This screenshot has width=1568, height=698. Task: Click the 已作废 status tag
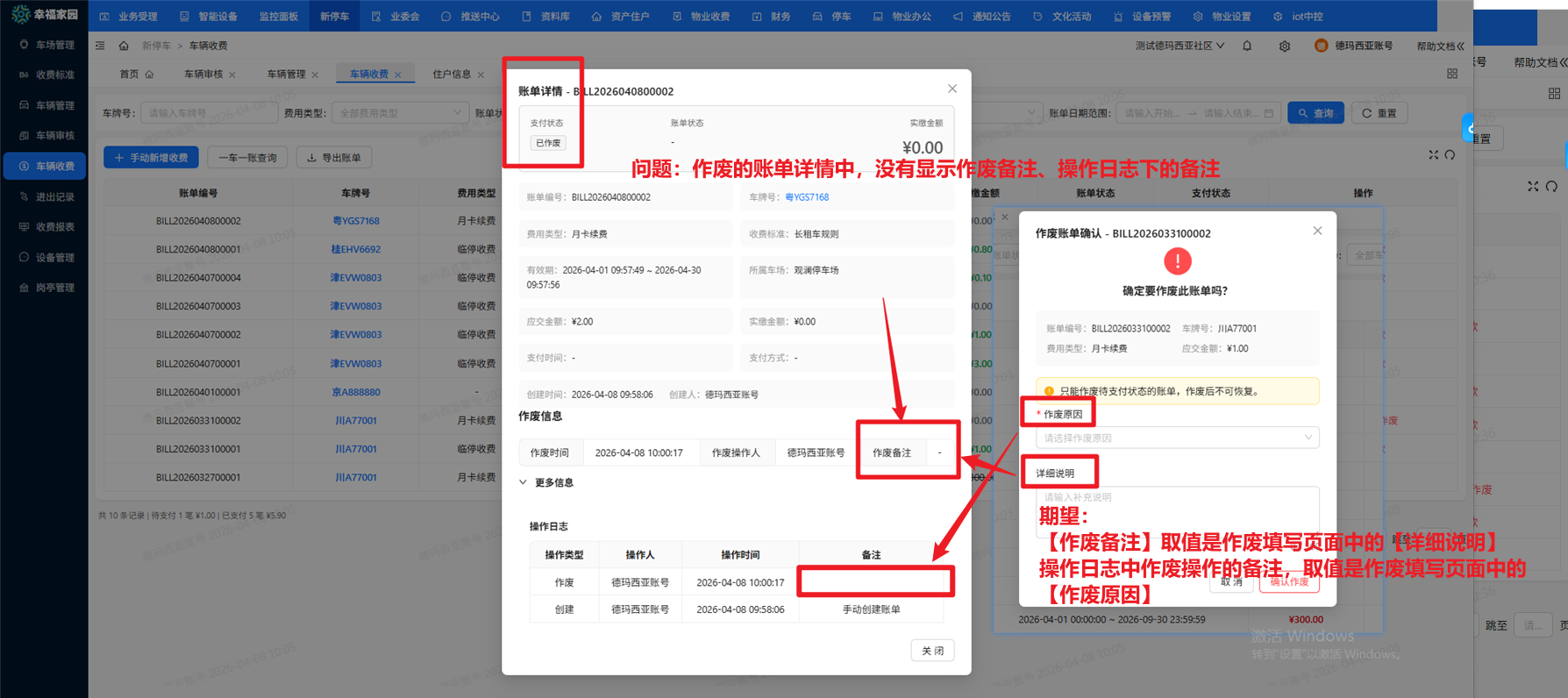pyautogui.click(x=548, y=143)
